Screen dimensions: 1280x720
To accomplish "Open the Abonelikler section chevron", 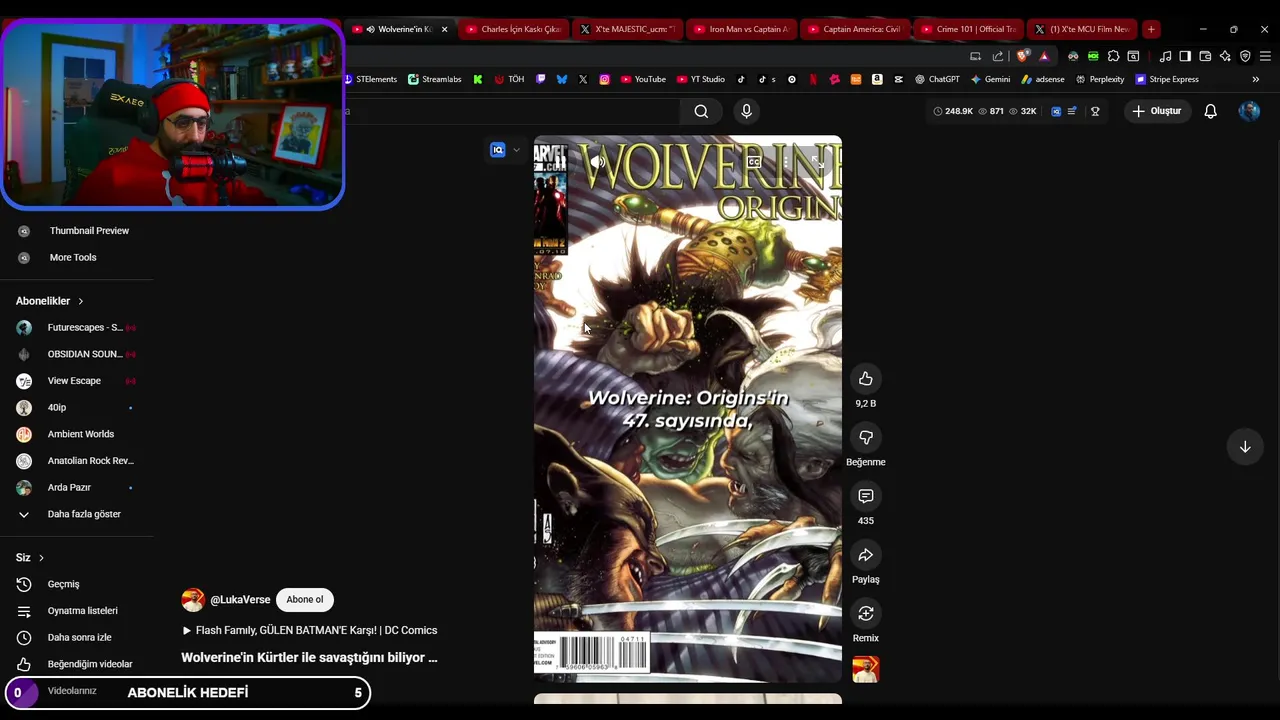I will pos(81,301).
